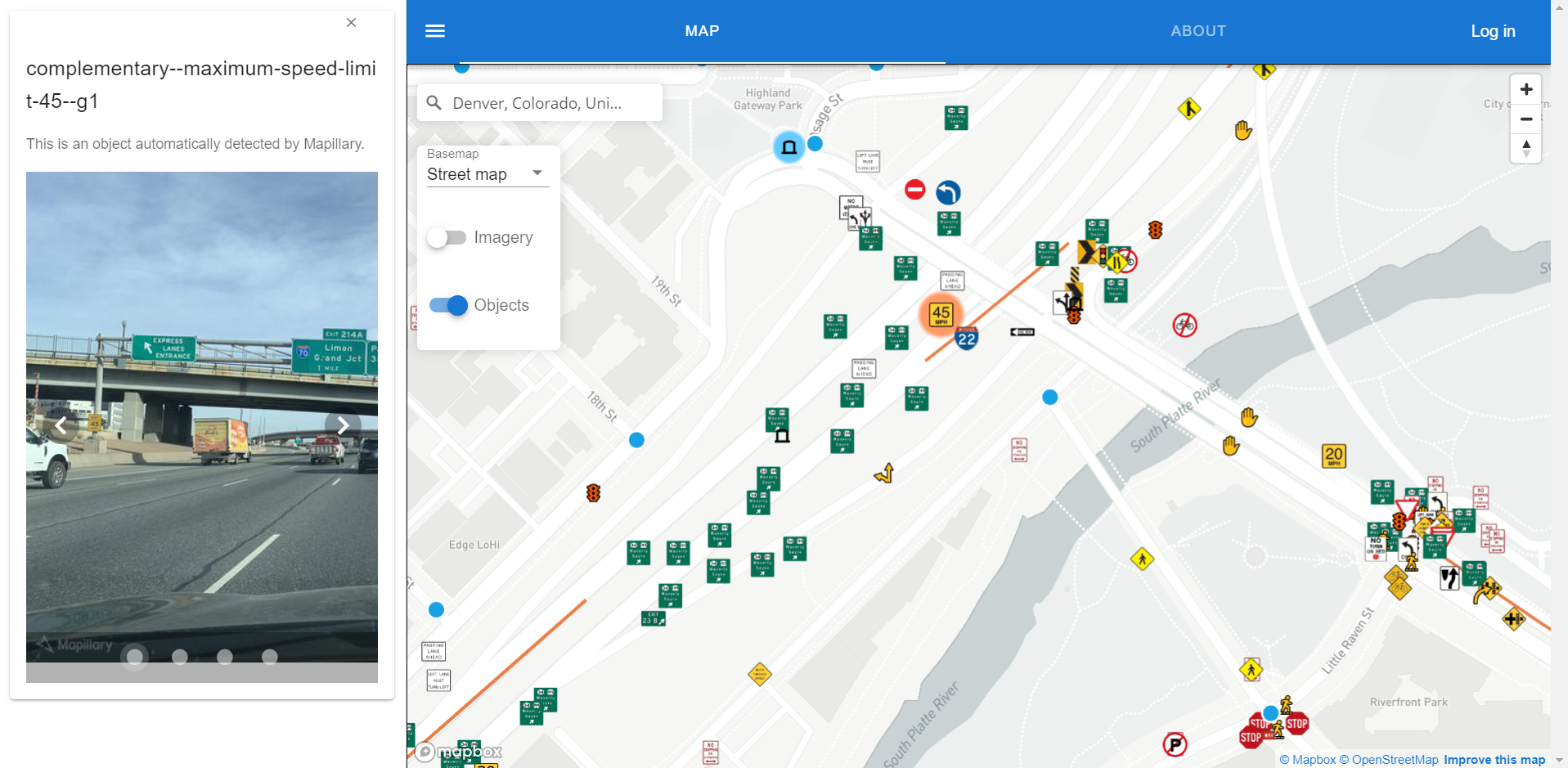Viewport: 1568px width, 768px height.
Task: Zoom out on the map
Action: click(1526, 119)
